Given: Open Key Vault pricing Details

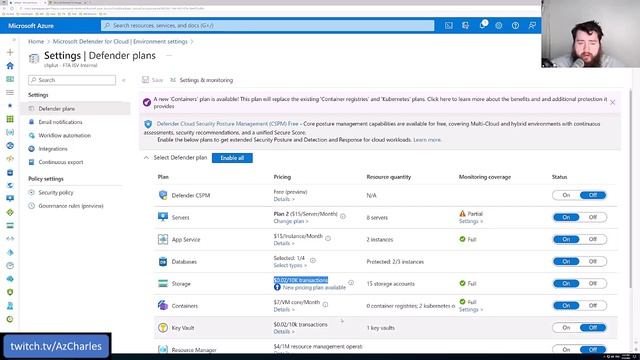Looking at the screenshot, I should (x=284, y=331).
